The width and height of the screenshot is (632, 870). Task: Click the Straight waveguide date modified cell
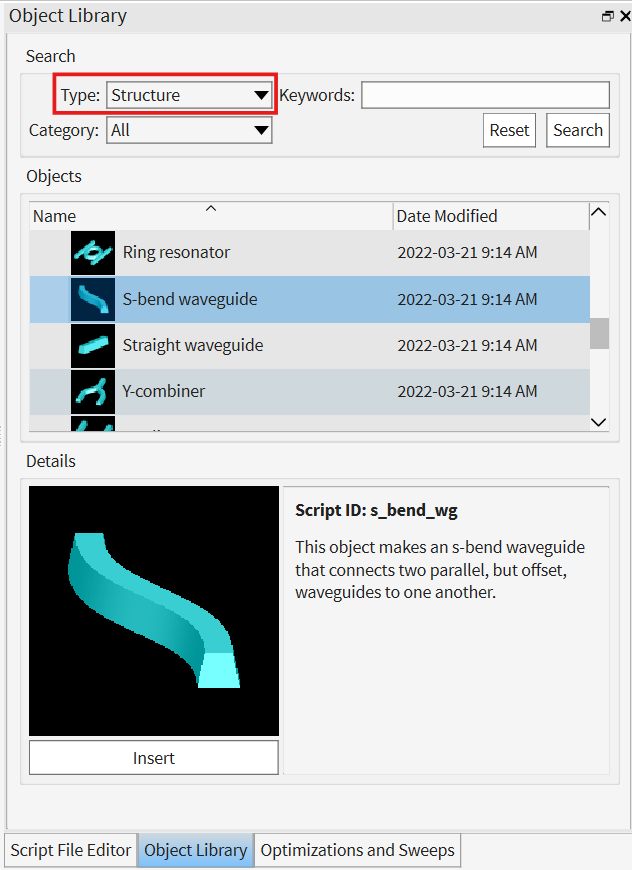[467, 345]
